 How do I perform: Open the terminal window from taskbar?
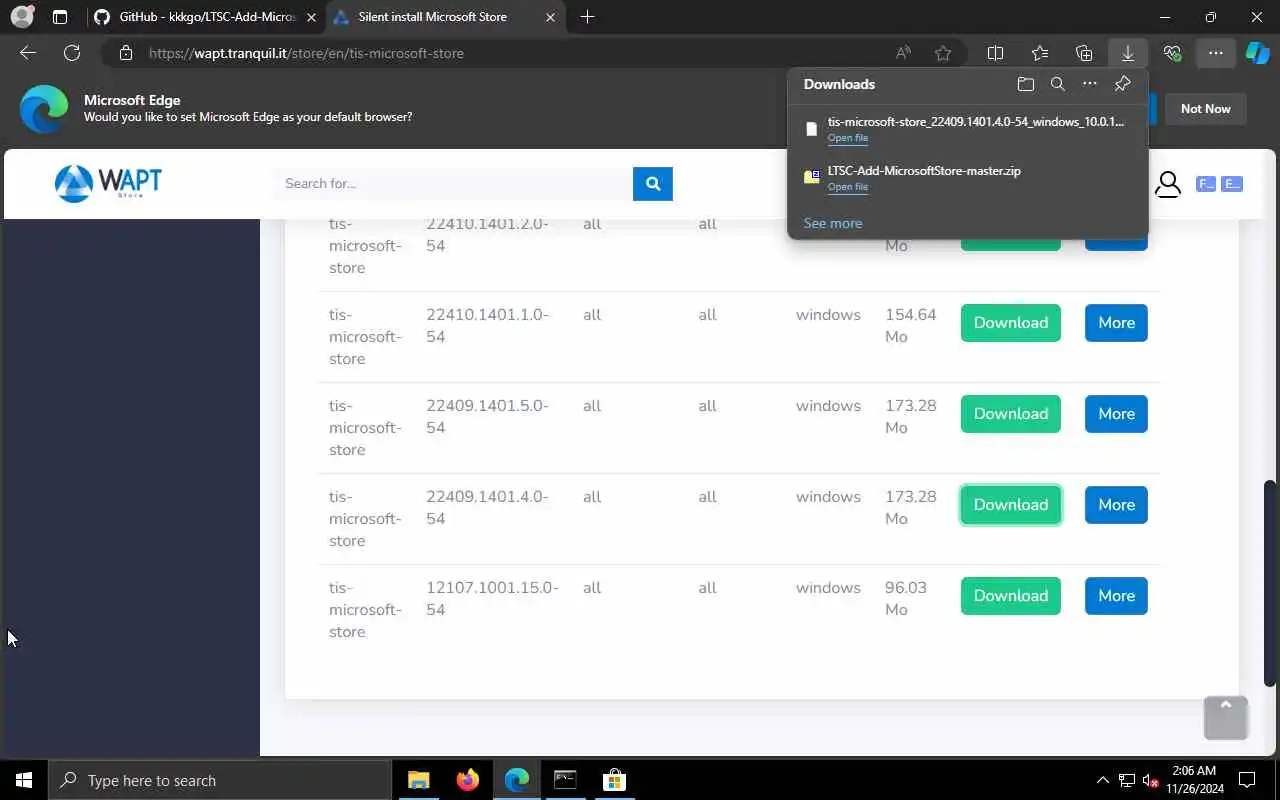coord(565,780)
